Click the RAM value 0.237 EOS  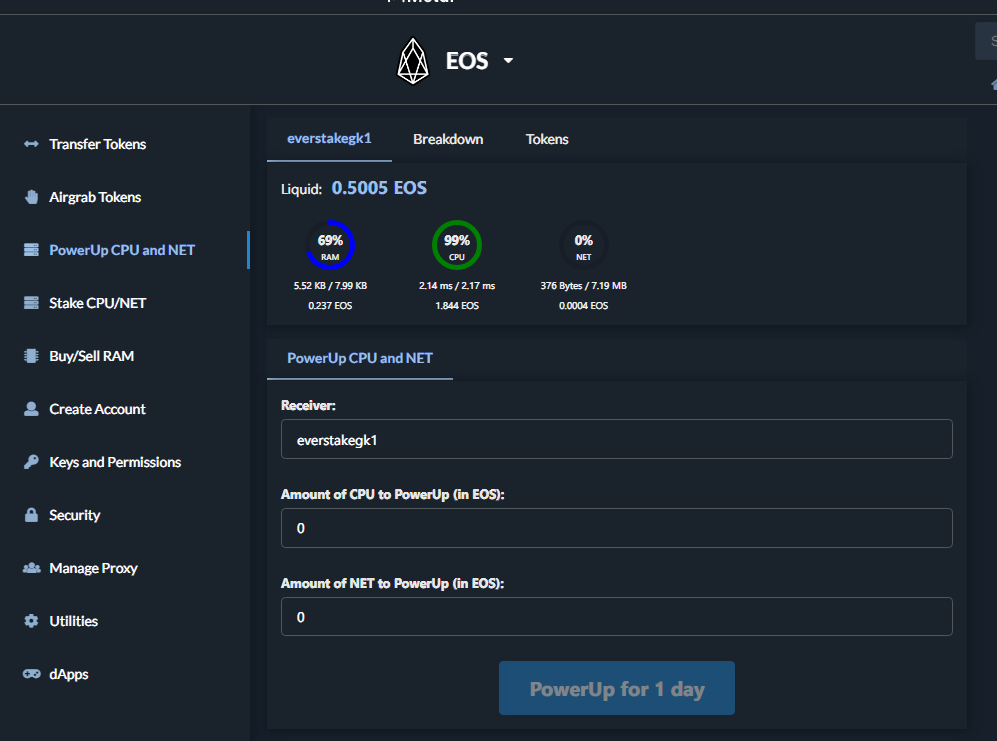point(330,306)
